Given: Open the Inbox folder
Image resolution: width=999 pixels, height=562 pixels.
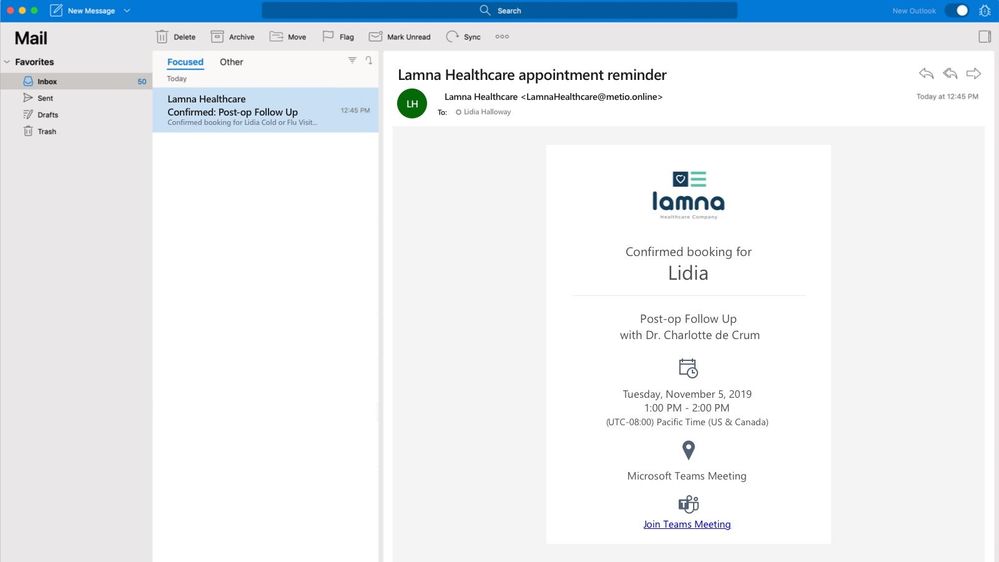Looking at the screenshot, I should point(76,82).
